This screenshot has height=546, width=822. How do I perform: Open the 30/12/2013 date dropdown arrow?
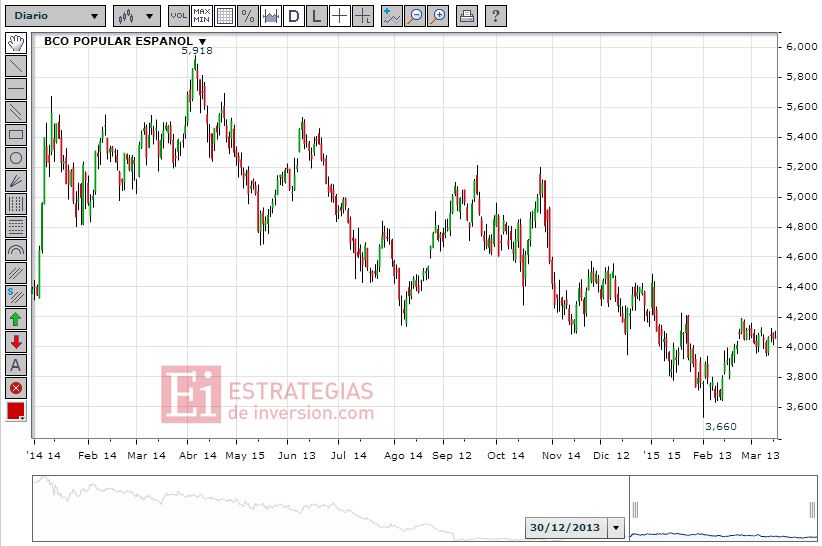click(616, 528)
